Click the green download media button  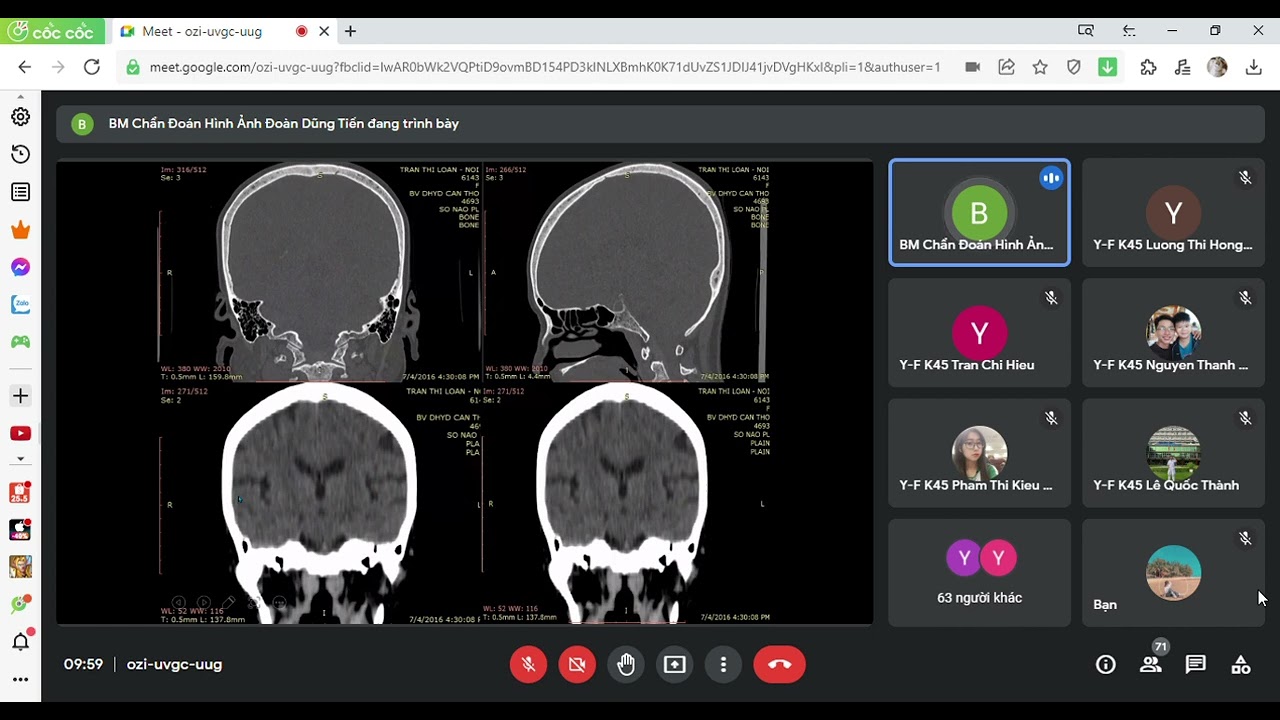(1107, 67)
